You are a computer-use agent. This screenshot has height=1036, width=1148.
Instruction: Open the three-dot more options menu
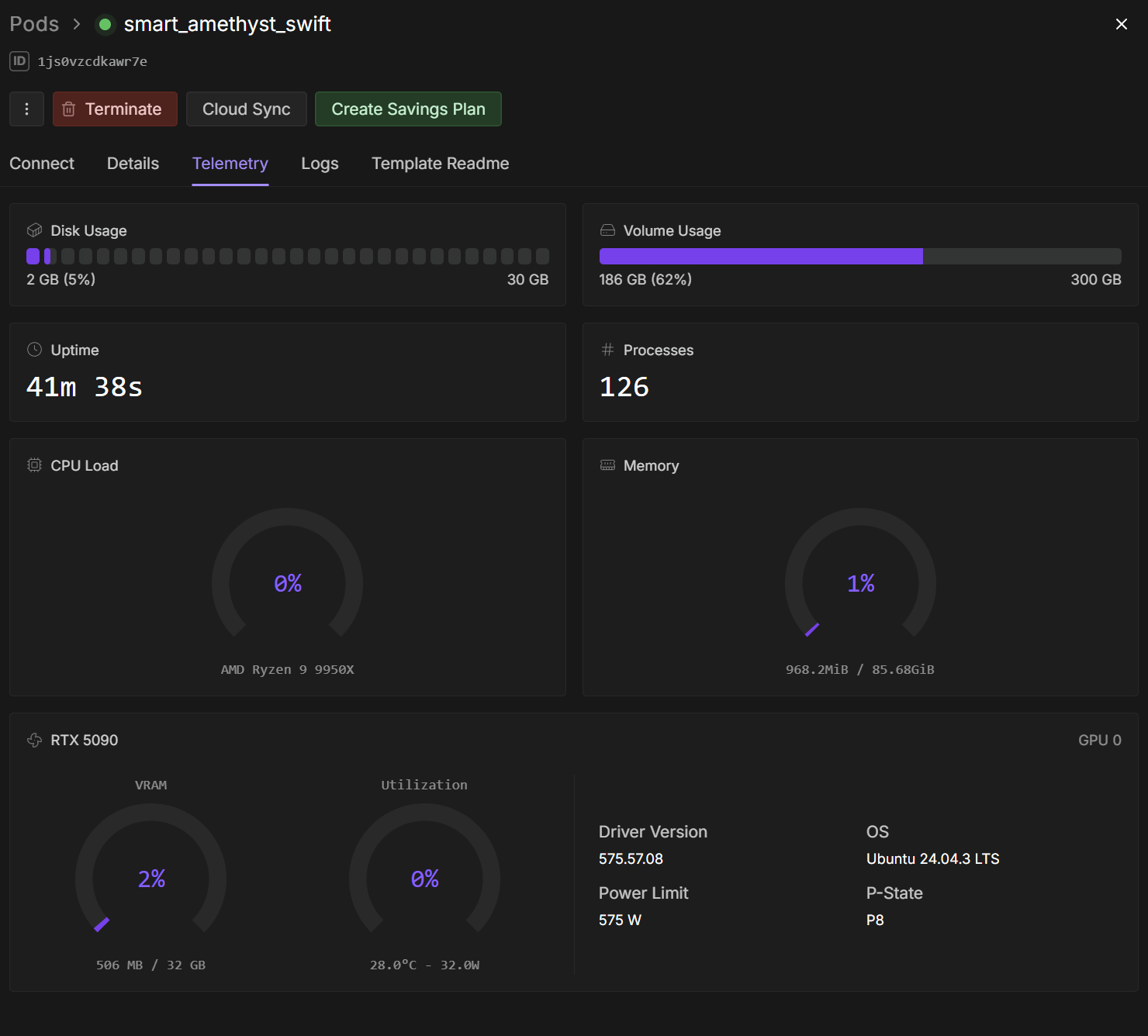26,109
